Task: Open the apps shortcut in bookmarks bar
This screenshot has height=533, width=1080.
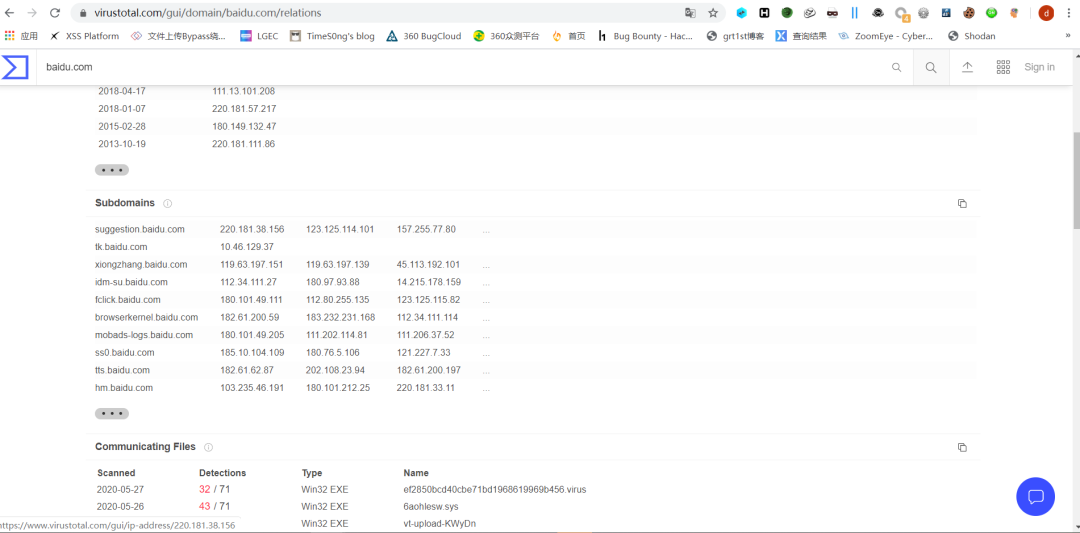Action: 21,36
